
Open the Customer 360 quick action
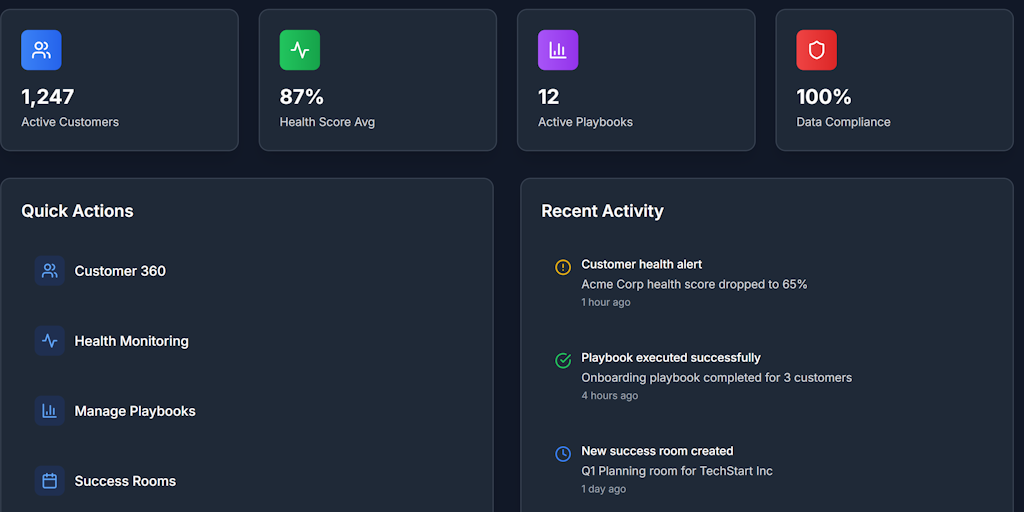click(x=247, y=270)
